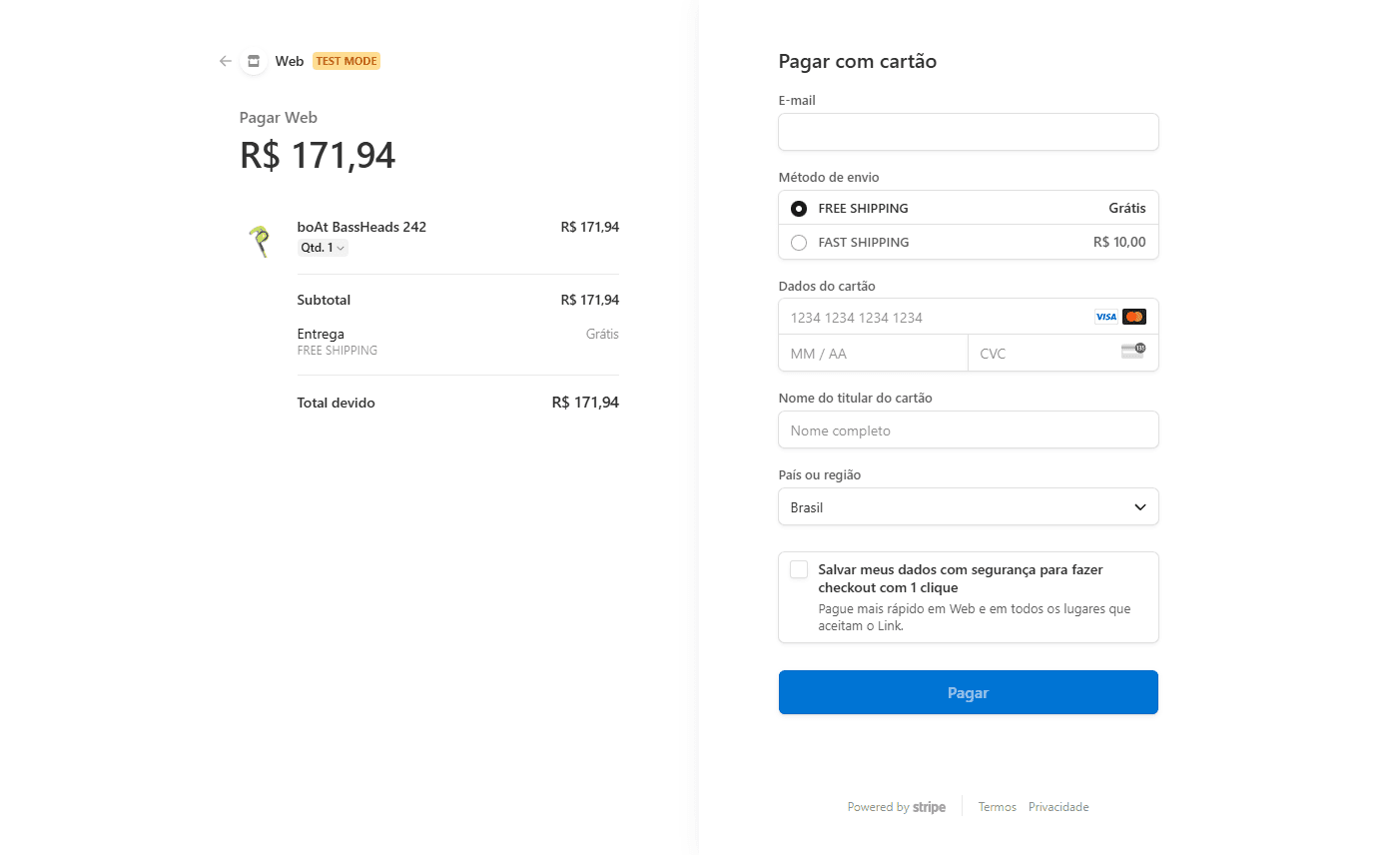Enable saving data for 1-click checkout
The width and height of the screenshot is (1400, 855).
pos(799,569)
